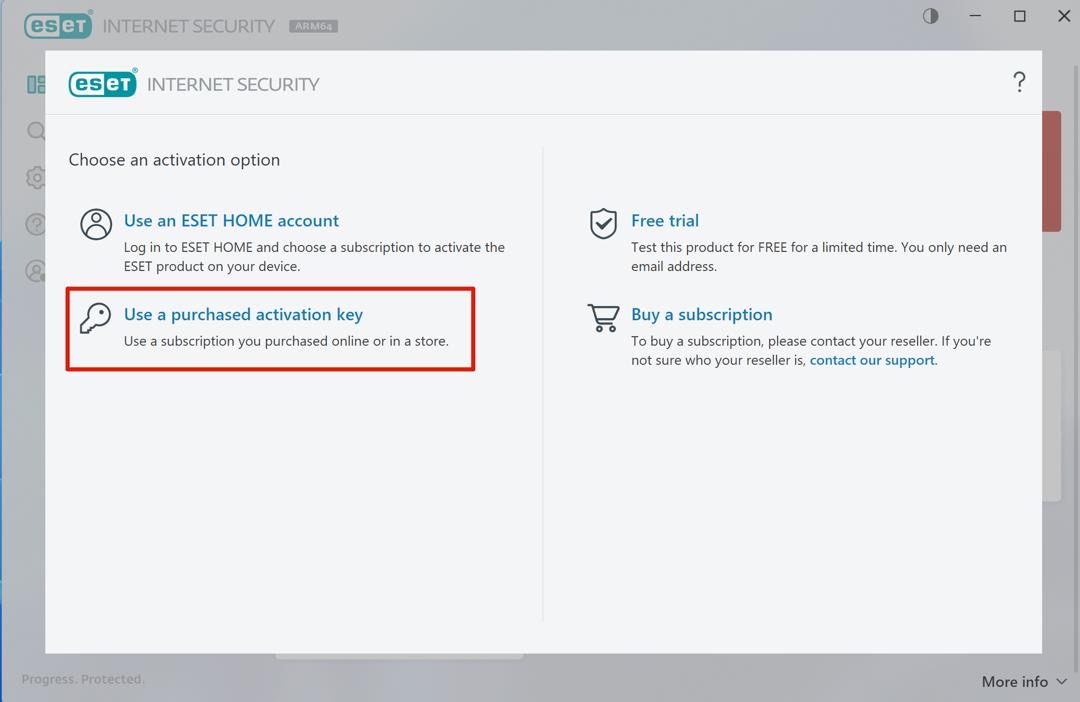
Task: Open computer scan magnifier icon in sidebar
Action: (x=36, y=130)
